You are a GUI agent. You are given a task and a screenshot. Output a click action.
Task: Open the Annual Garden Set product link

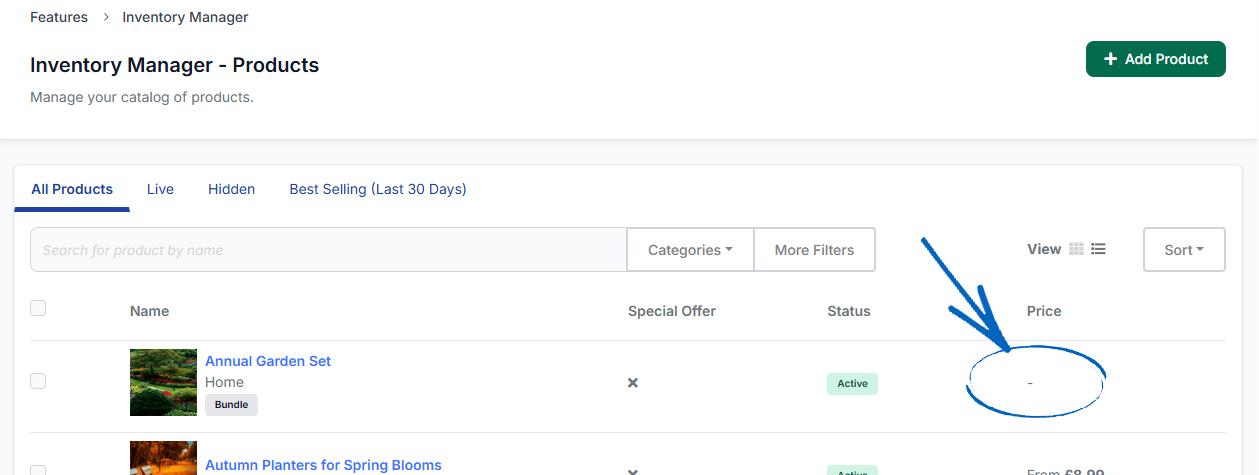tap(268, 361)
